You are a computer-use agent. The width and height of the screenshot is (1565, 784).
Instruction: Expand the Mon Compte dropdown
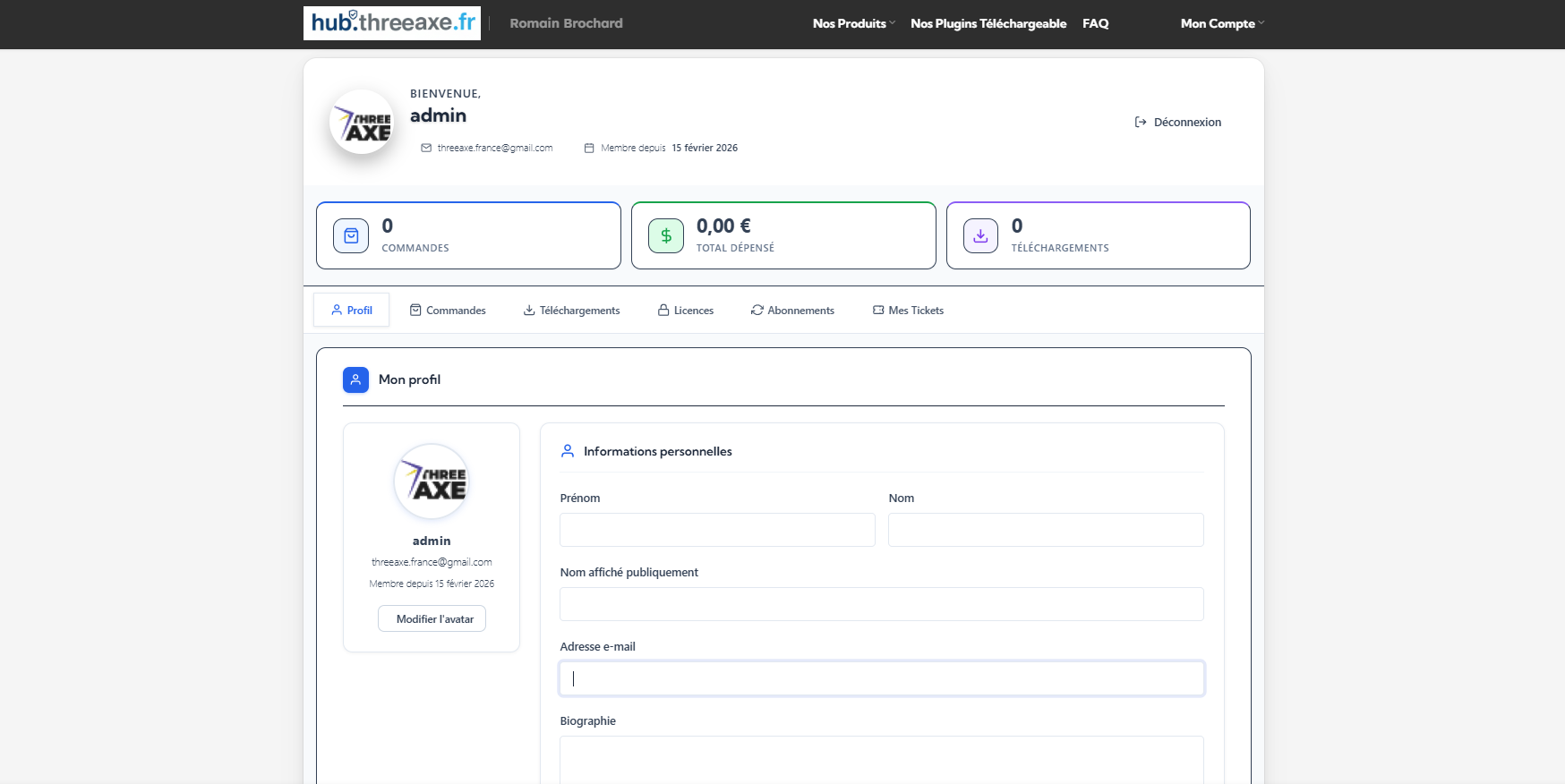pos(1222,23)
